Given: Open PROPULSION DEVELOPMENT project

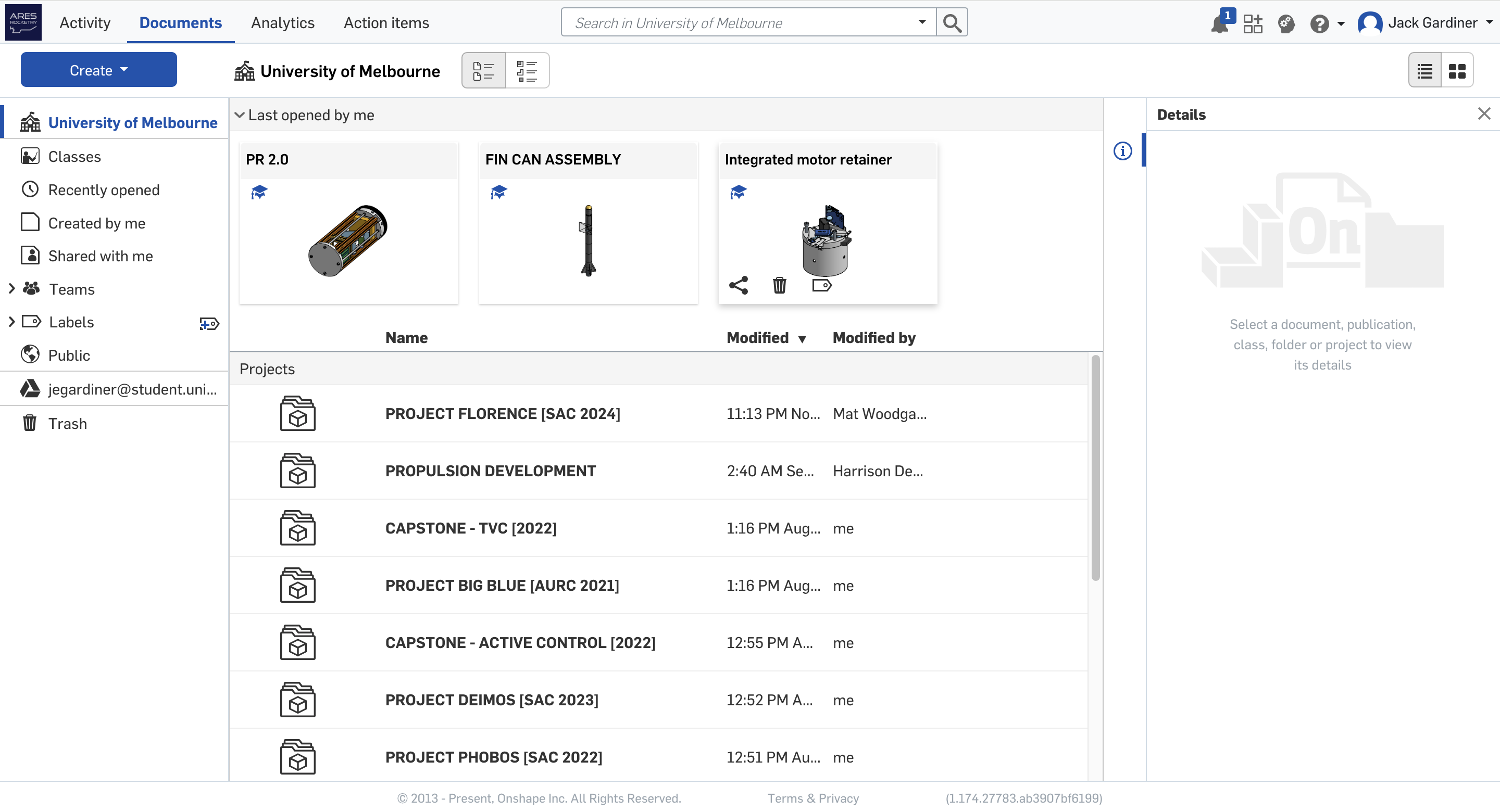Looking at the screenshot, I should coord(490,471).
